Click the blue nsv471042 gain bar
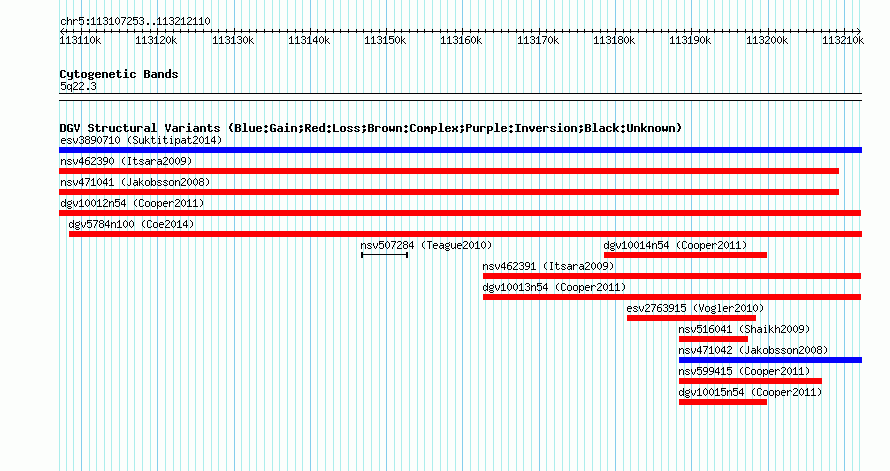Viewport: 890px width, 471px height. tap(770, 360)
